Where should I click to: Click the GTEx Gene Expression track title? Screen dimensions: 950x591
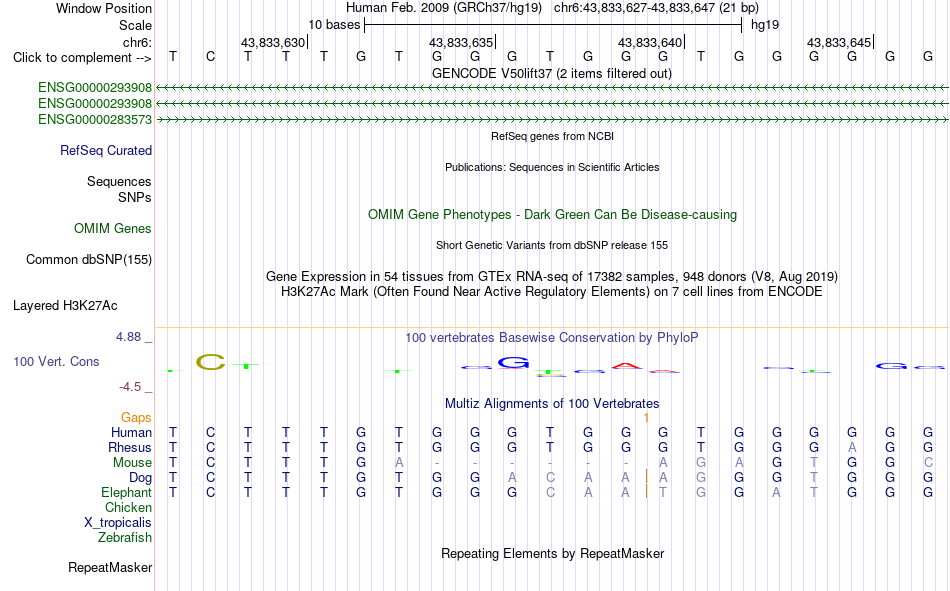(x=552, y=276)
